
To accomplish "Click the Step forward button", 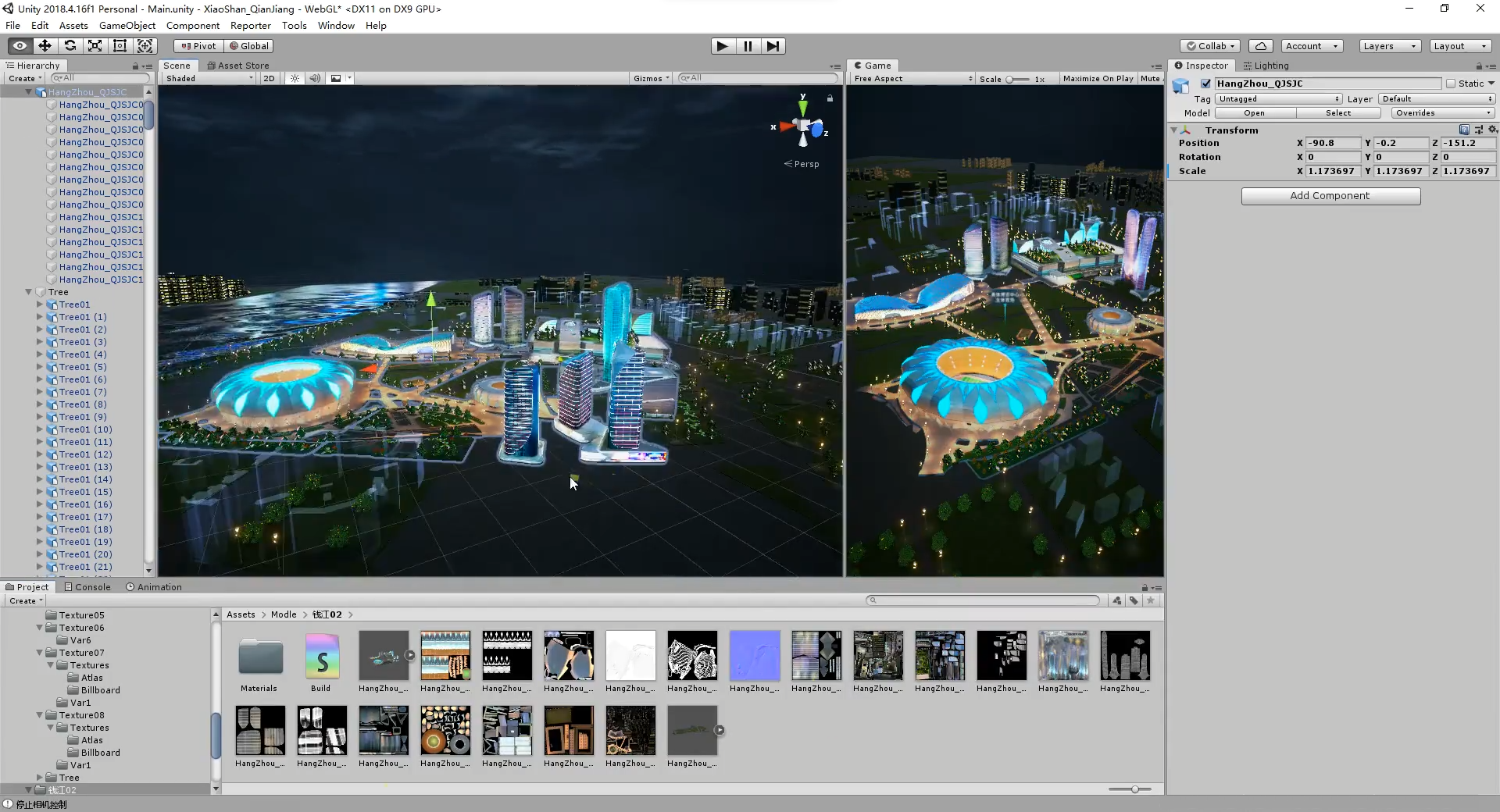I will 773,46.
